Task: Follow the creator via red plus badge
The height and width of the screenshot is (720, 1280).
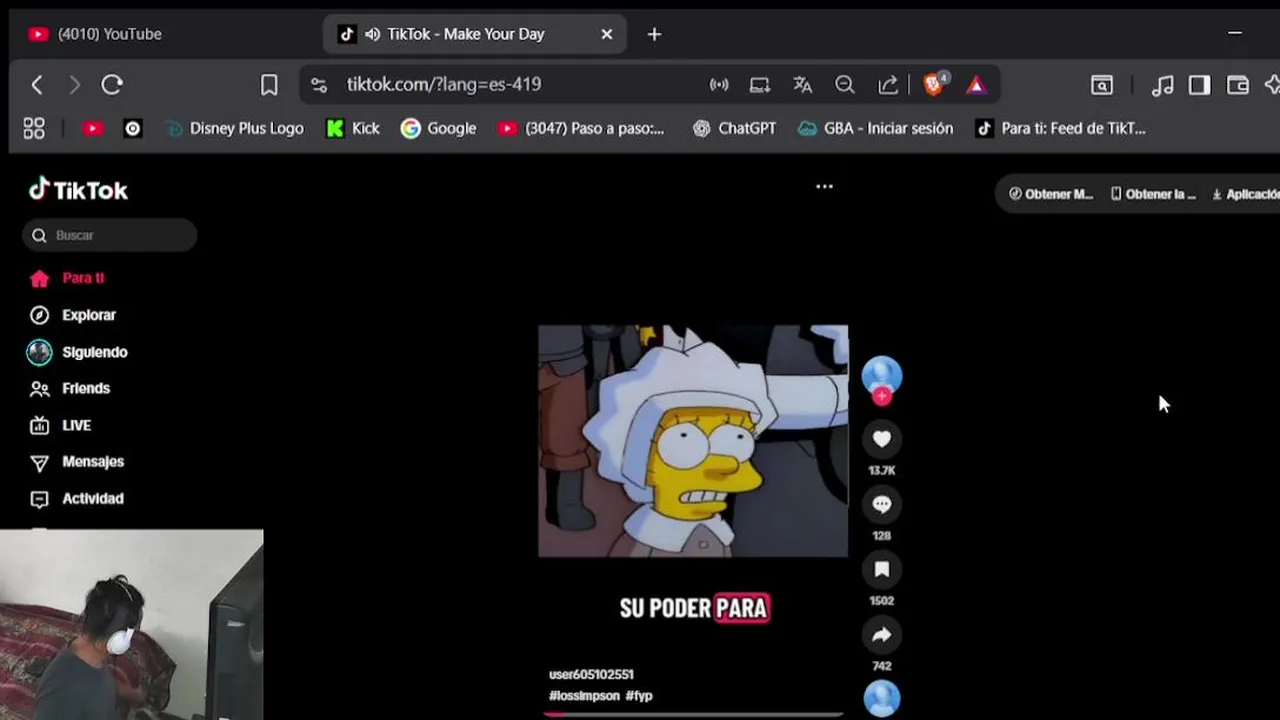Action: [881, 396]
